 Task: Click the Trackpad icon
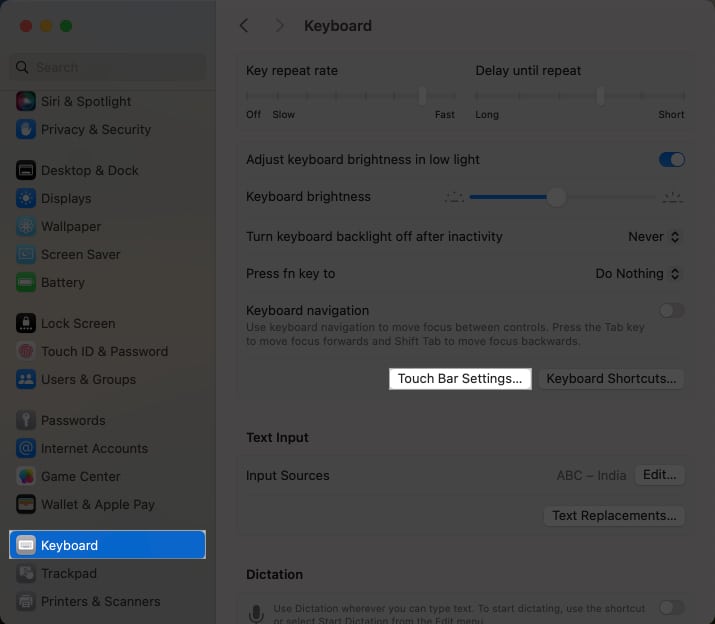click(x=26, y=573)
